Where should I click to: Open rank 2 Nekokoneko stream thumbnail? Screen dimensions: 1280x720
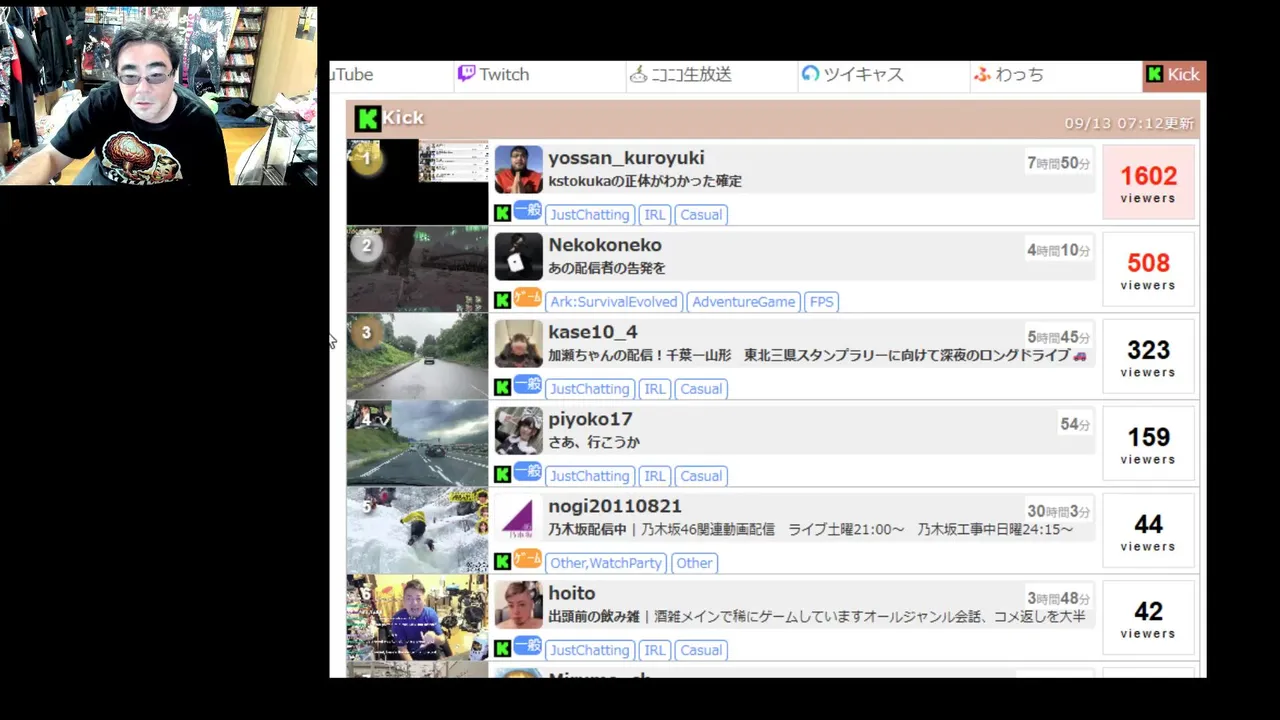[417, 269]
